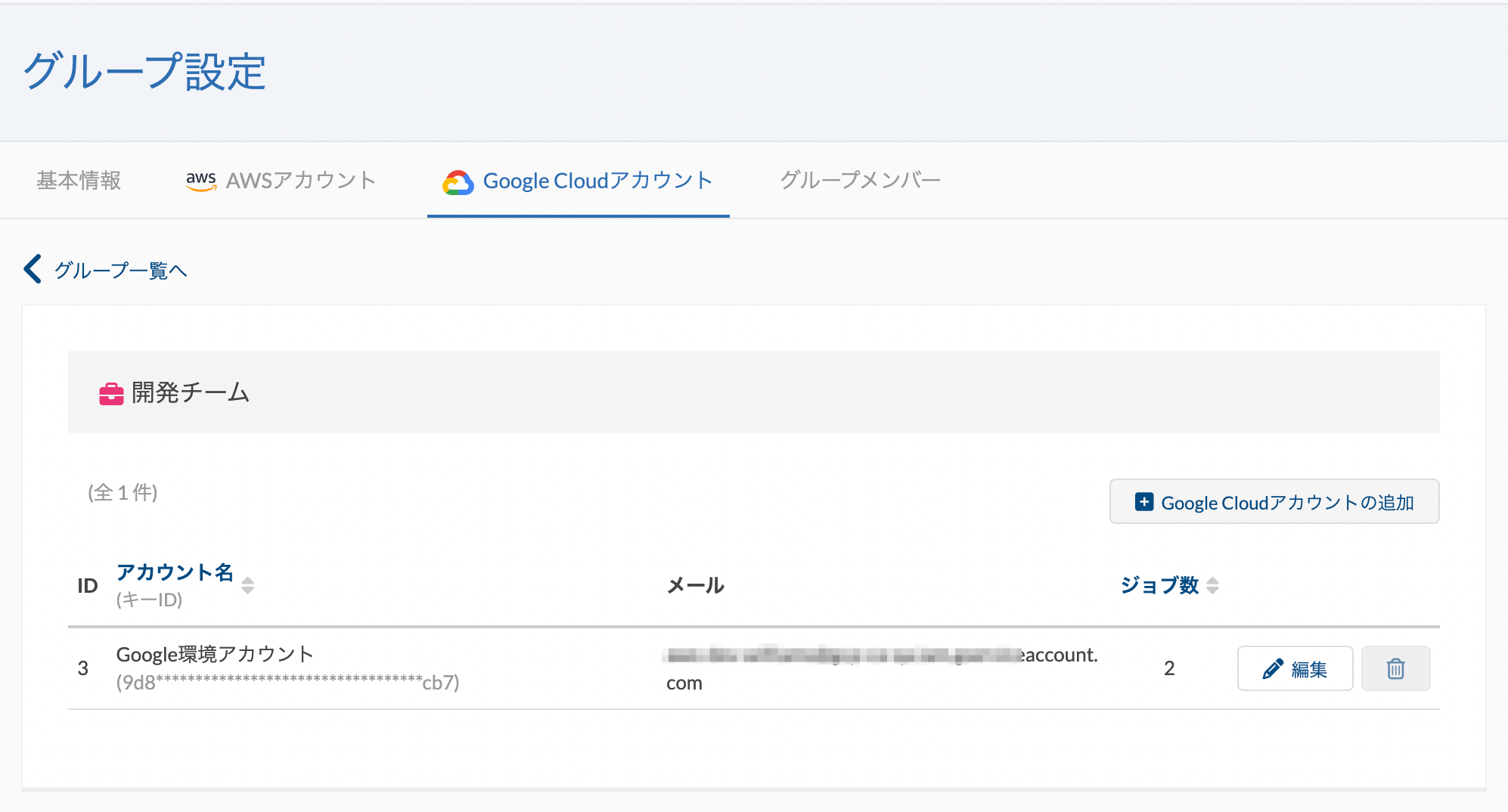Viewport: 1508px width, 812px height.
Task: Click the Google Cloud logo icon
Action: 458,182
